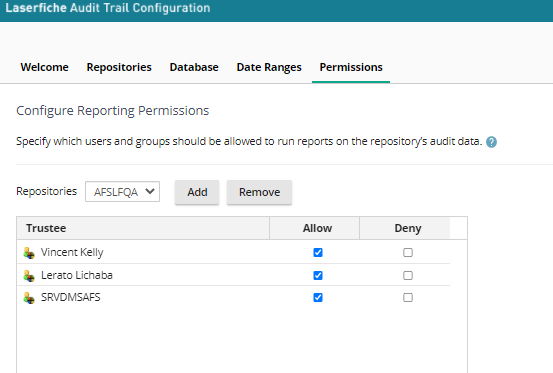Viewport: 553px width, 373px height.
Task: Uncheck Allow for Lerato Lichaba
Action: coord(318,275)
